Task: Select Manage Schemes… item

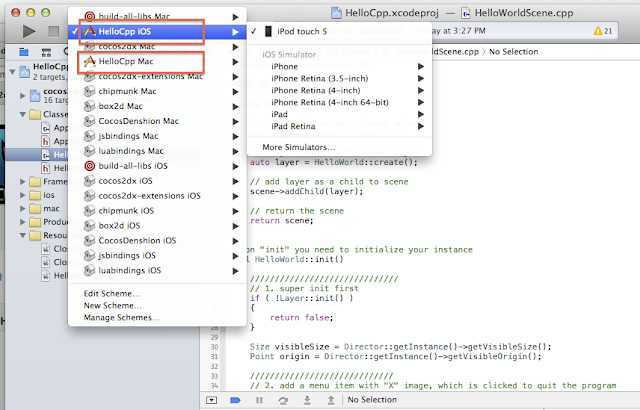Action: pos(122,318)
